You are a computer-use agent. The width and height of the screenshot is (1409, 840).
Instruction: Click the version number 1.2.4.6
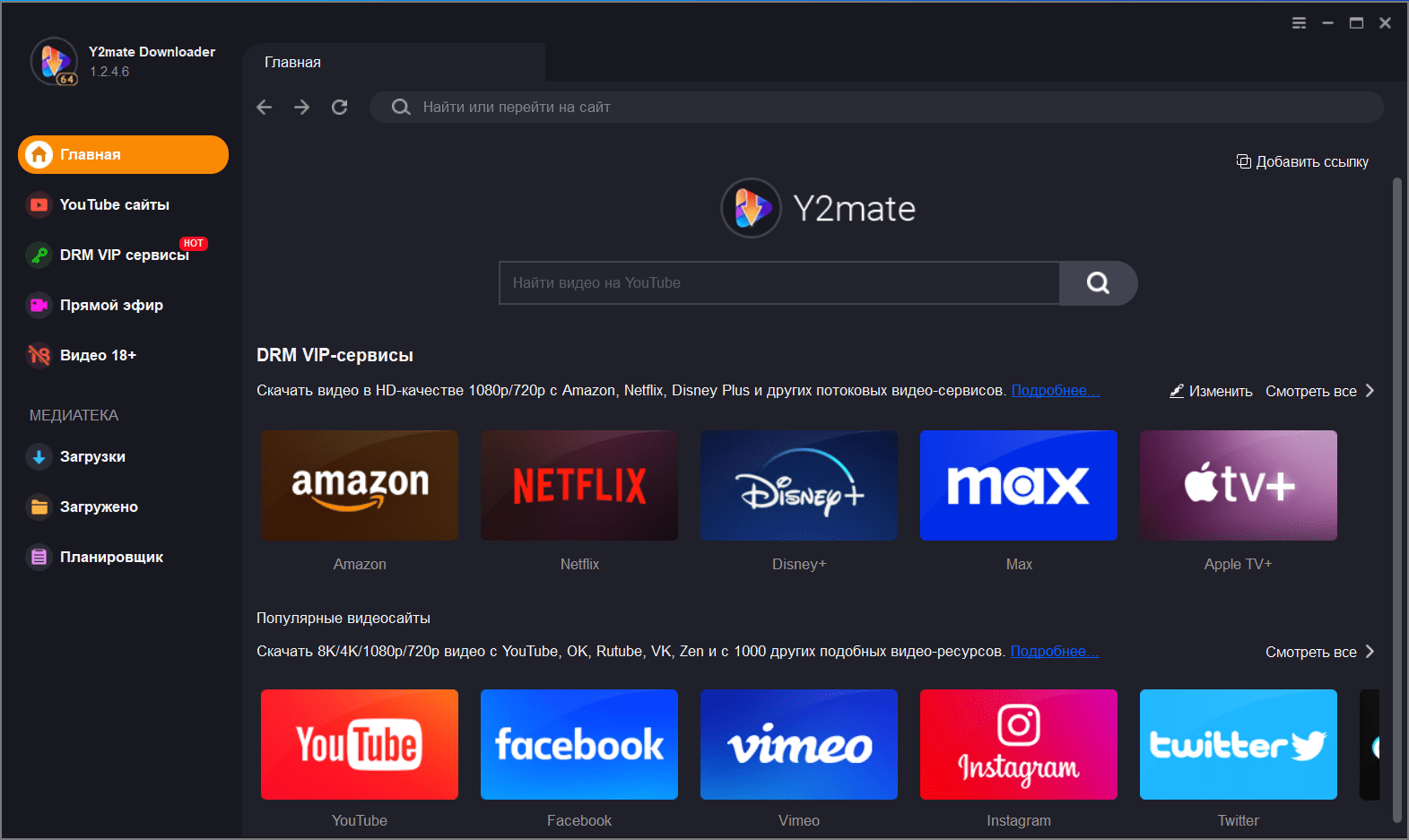(x=109, y=72)
